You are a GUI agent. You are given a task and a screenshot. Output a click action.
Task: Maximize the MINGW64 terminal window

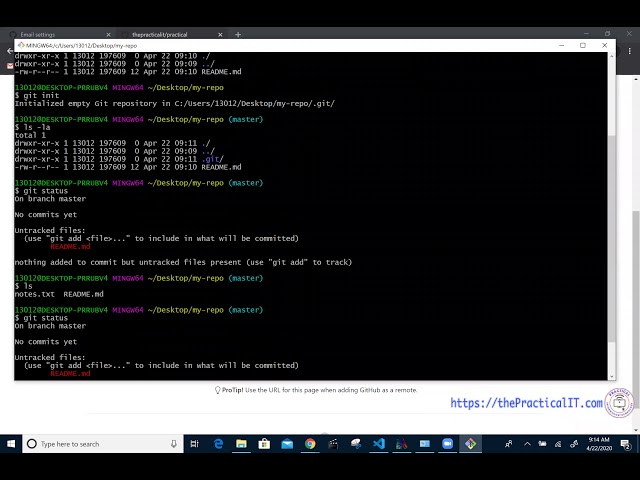click(x=583, y=45)
